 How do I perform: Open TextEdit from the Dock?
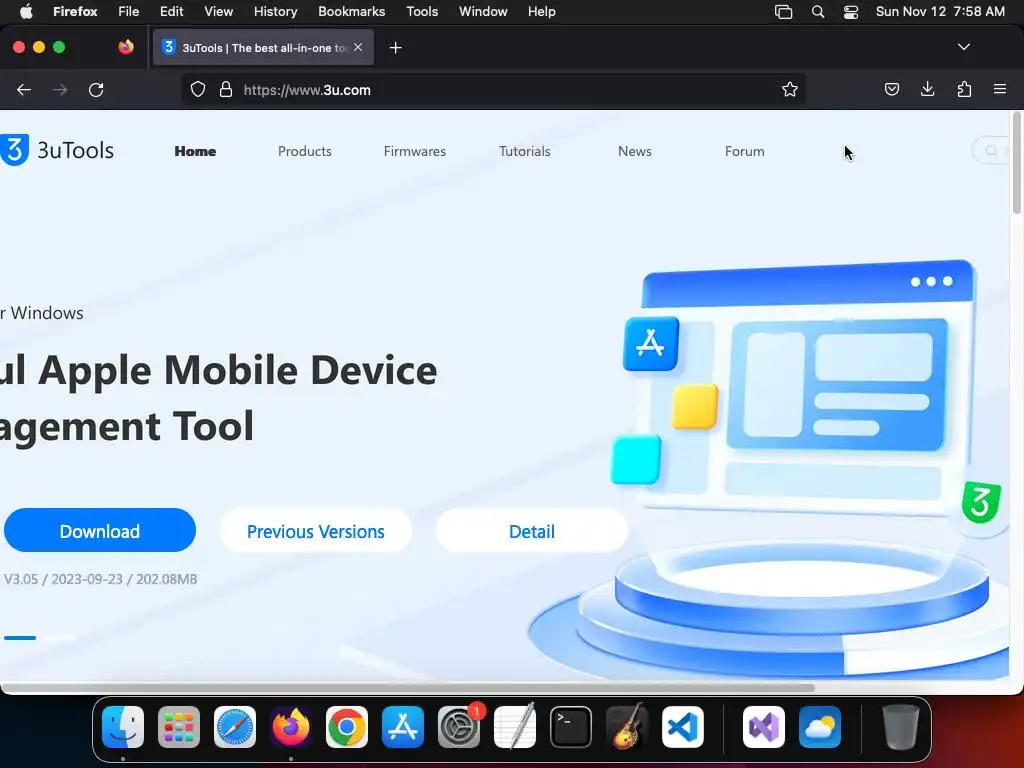[515, 726]
